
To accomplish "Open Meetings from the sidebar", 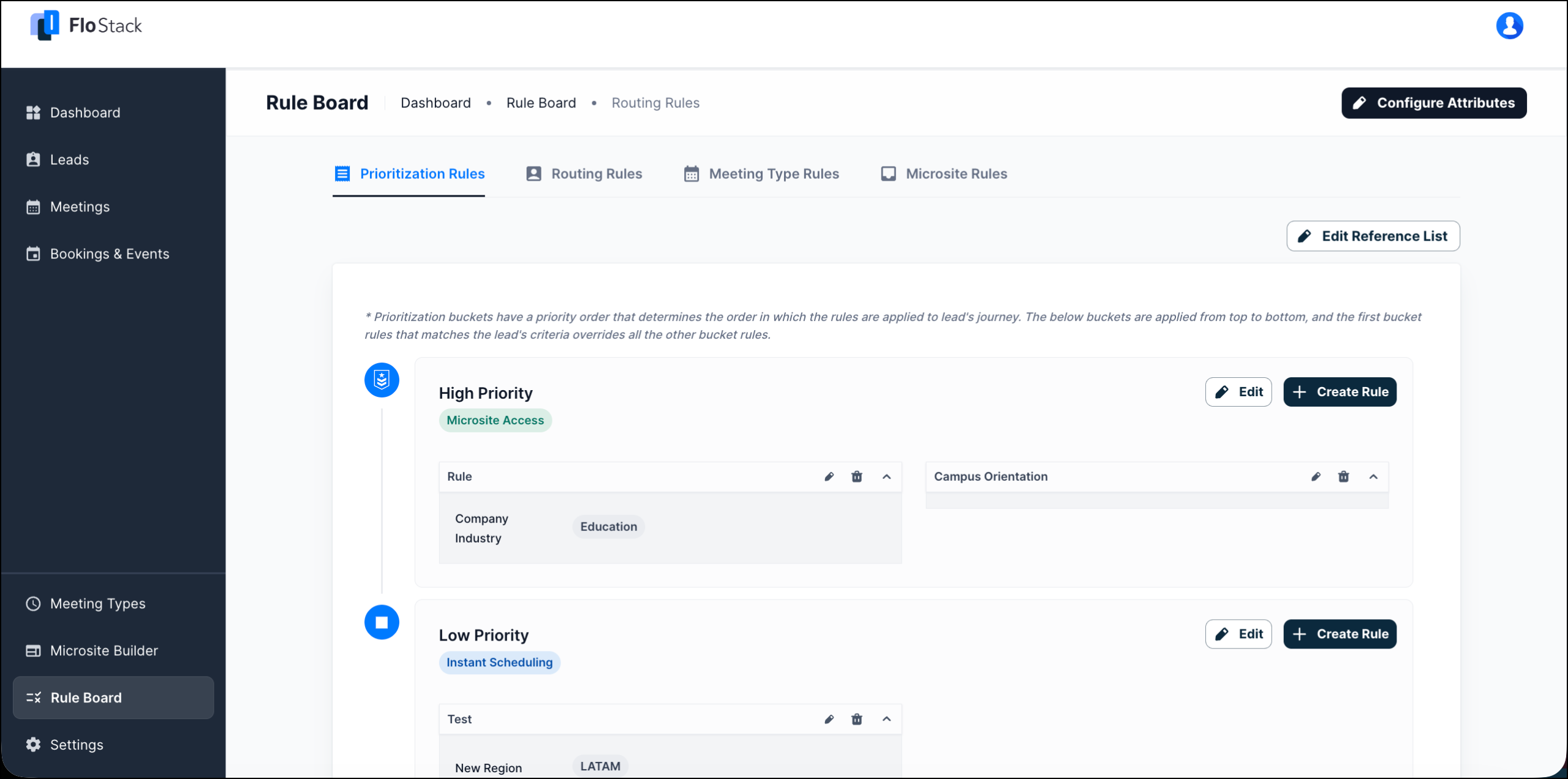I will point(113,207).
